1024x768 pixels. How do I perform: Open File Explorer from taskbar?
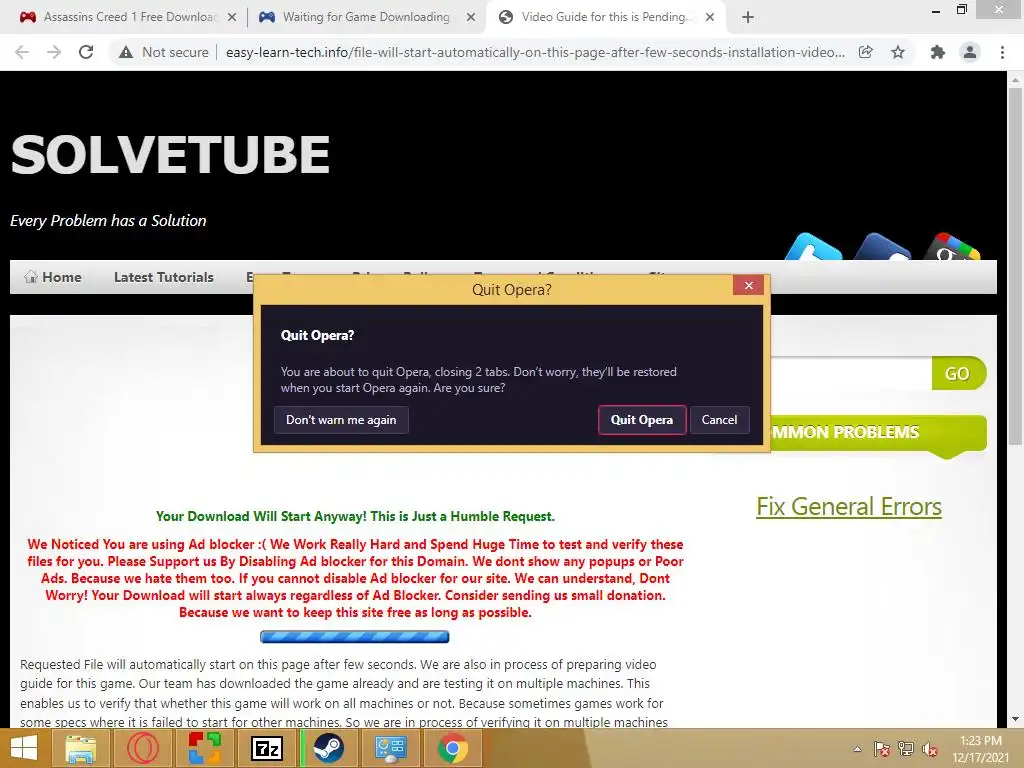tap(81, 748)
